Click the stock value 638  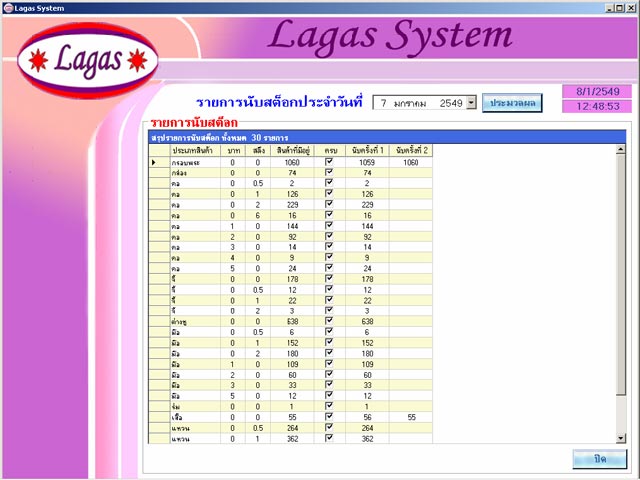click(x=292, y=322)
